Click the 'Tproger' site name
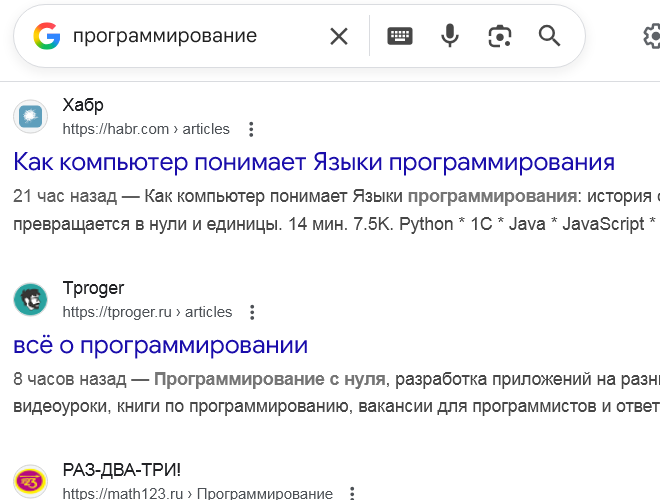Screen dimensions: 660x500 coord(93,288)
